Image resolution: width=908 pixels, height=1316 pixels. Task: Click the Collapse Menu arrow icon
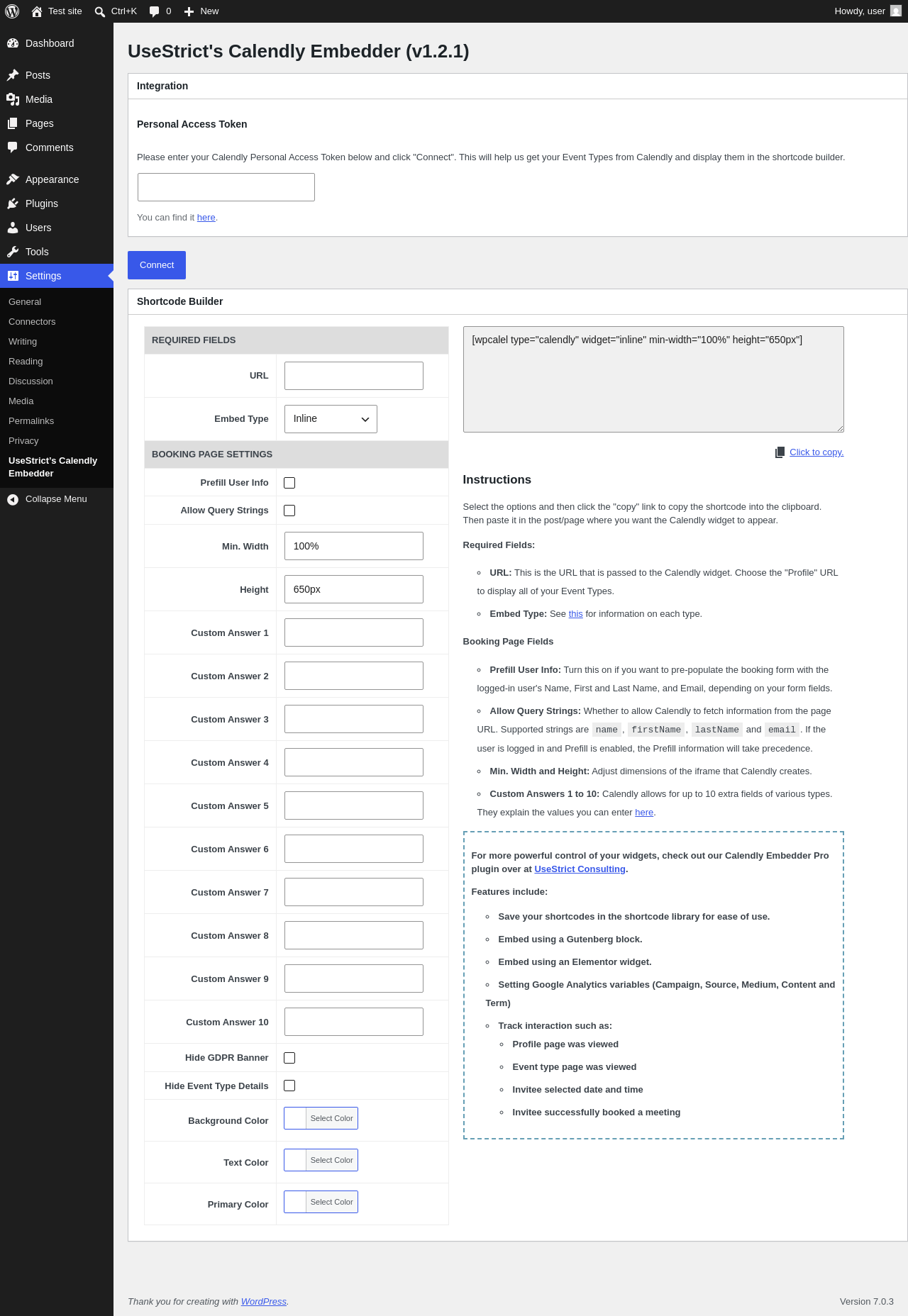tap(13, 499)
